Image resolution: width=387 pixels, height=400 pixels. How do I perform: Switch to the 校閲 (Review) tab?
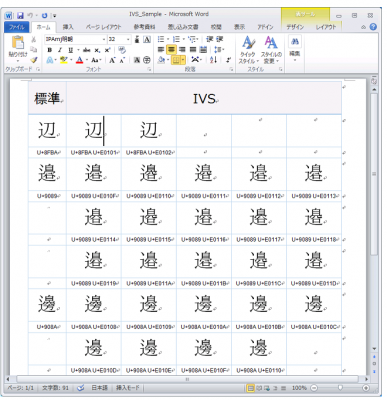[x=216, y=27]
